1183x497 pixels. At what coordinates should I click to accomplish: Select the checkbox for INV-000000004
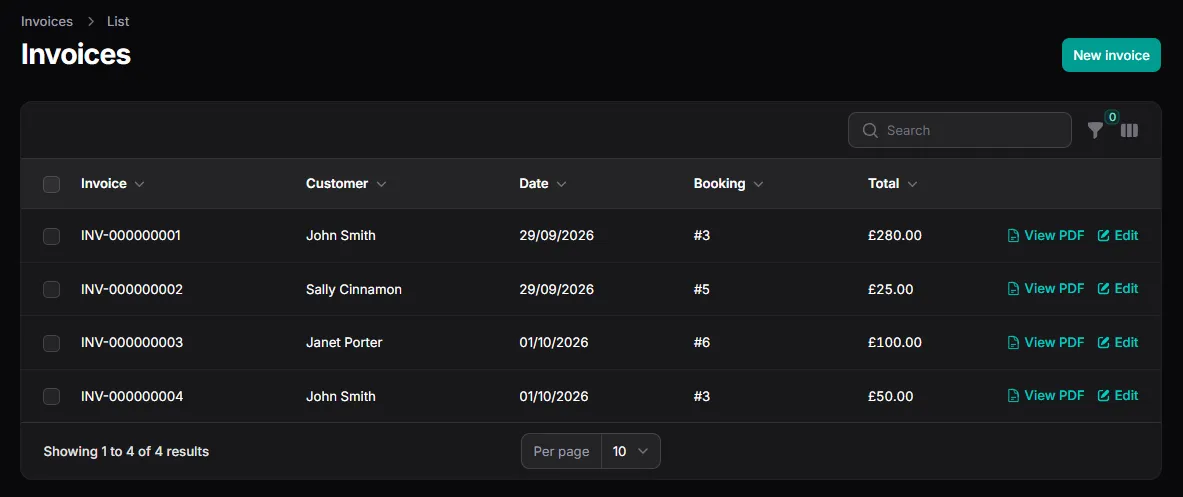click(x=51, y=396)
